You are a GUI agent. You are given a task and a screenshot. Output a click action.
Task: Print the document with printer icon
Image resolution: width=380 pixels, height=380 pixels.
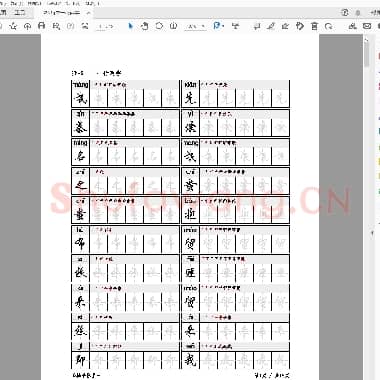[x=42, y=26]
